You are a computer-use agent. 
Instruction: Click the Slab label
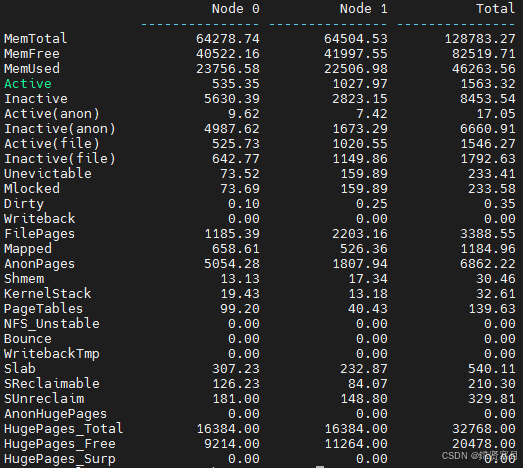[20, 369]
